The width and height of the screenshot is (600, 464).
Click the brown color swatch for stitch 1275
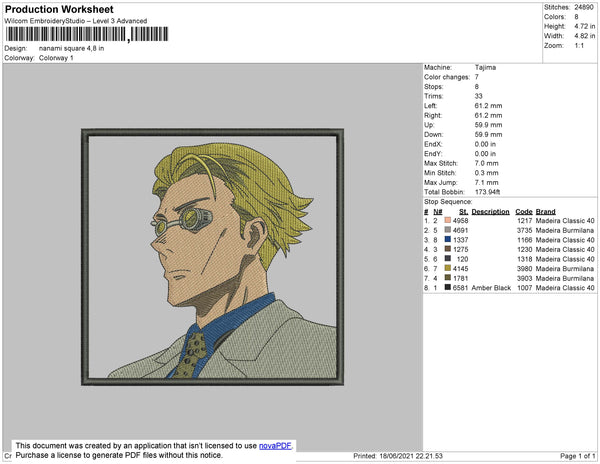click(447, 249)
